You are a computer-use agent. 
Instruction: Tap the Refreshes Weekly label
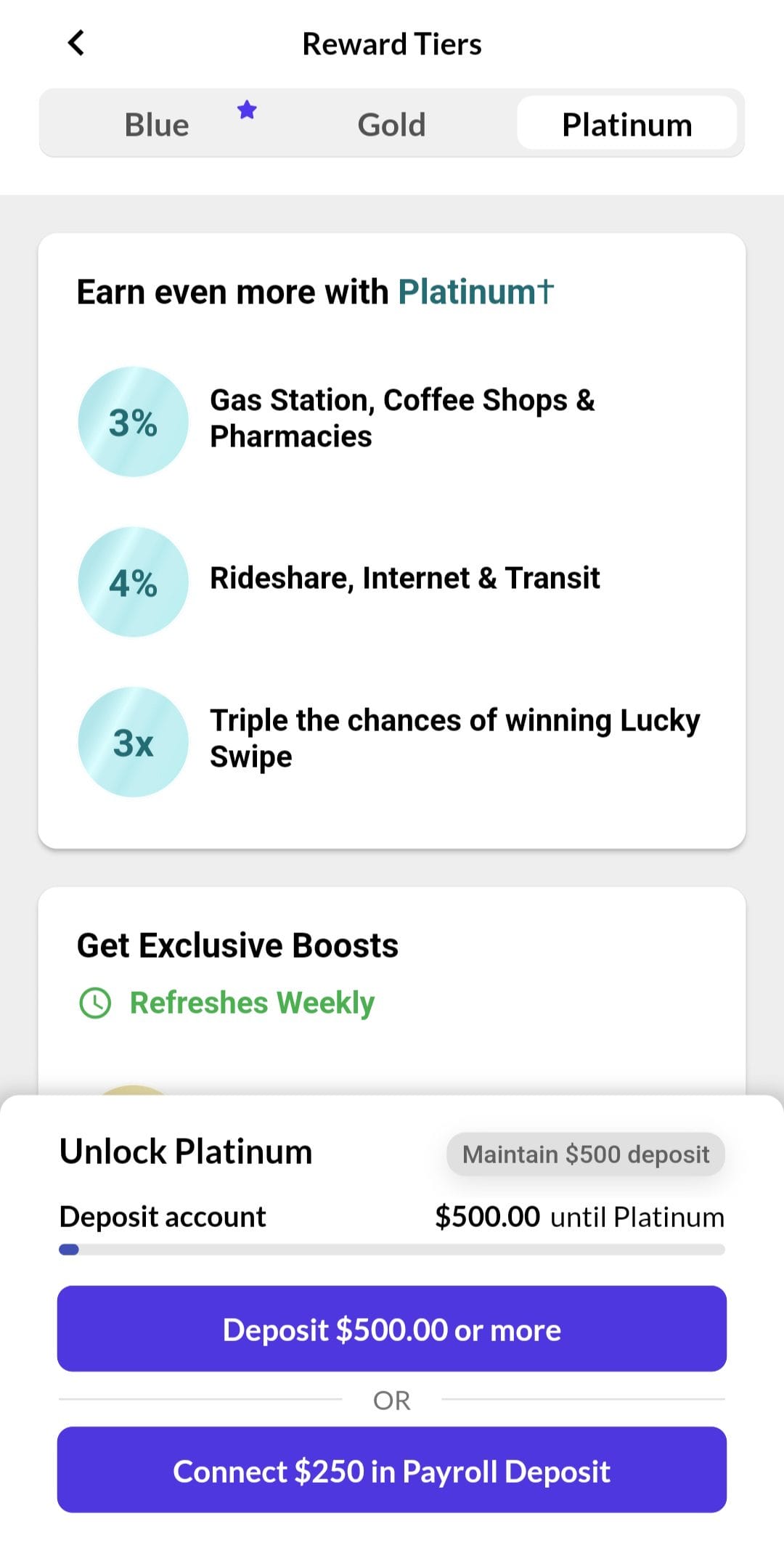pos(252,1003)
